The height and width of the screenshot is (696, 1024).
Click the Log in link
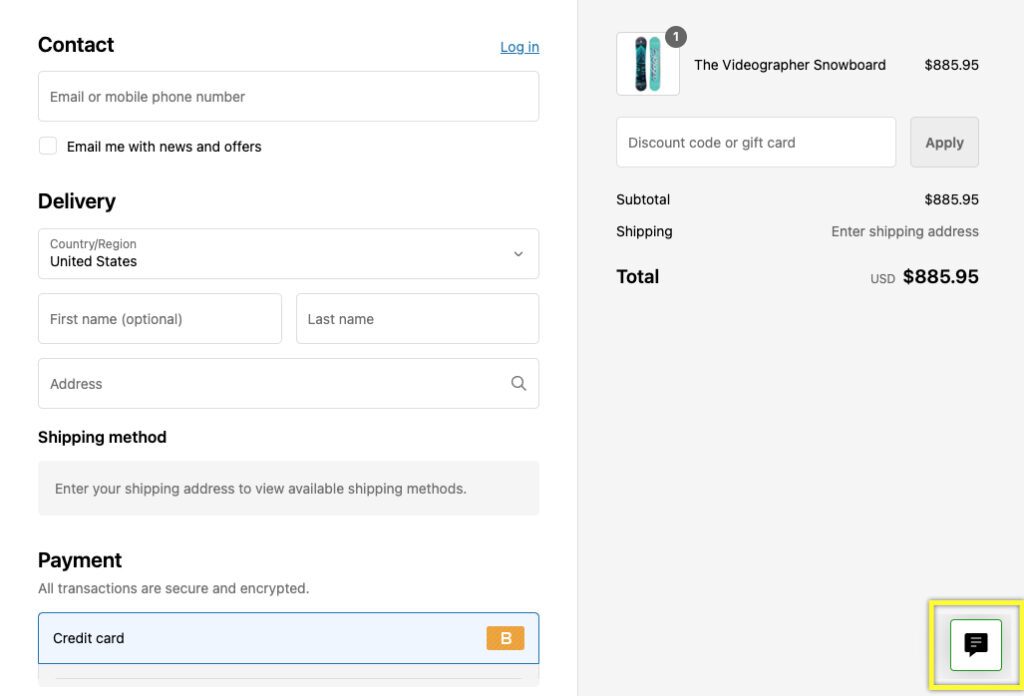click(520, 47)
